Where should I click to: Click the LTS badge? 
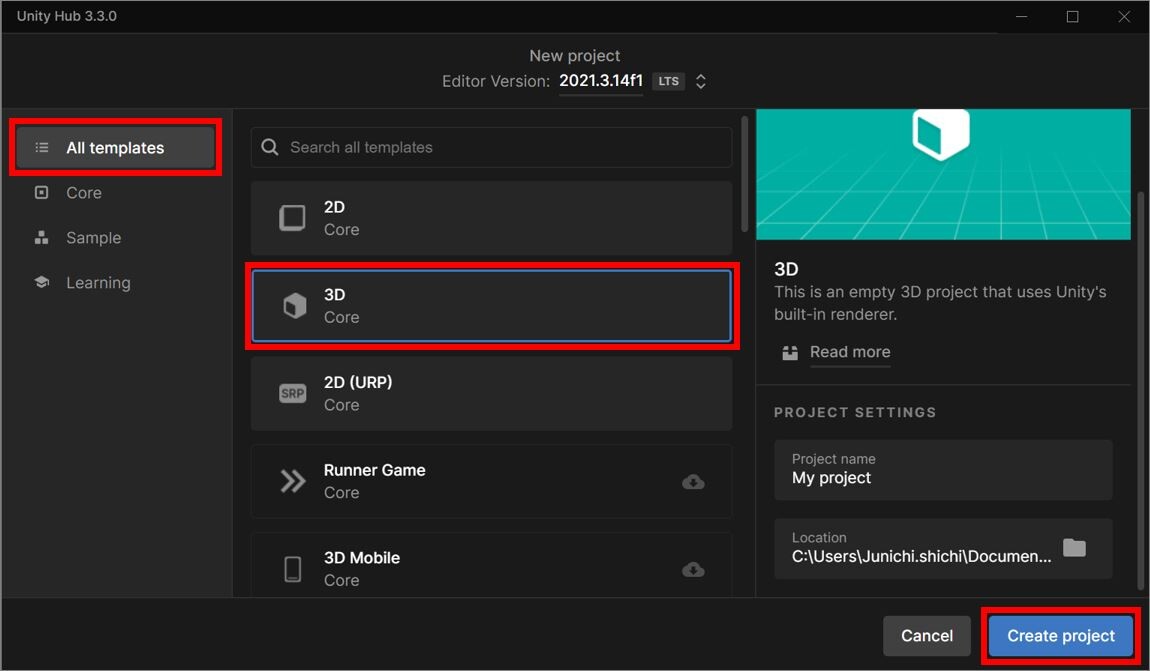pyautogui.click(x=668, y=81)
